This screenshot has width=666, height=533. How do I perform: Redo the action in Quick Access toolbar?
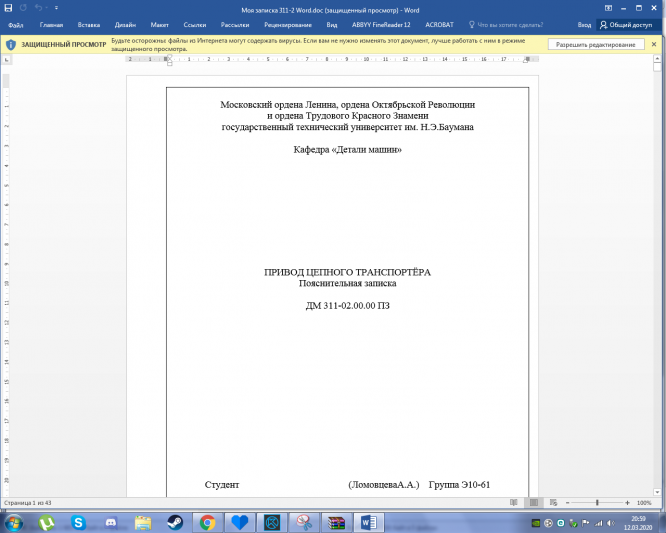tap(23, 8)
